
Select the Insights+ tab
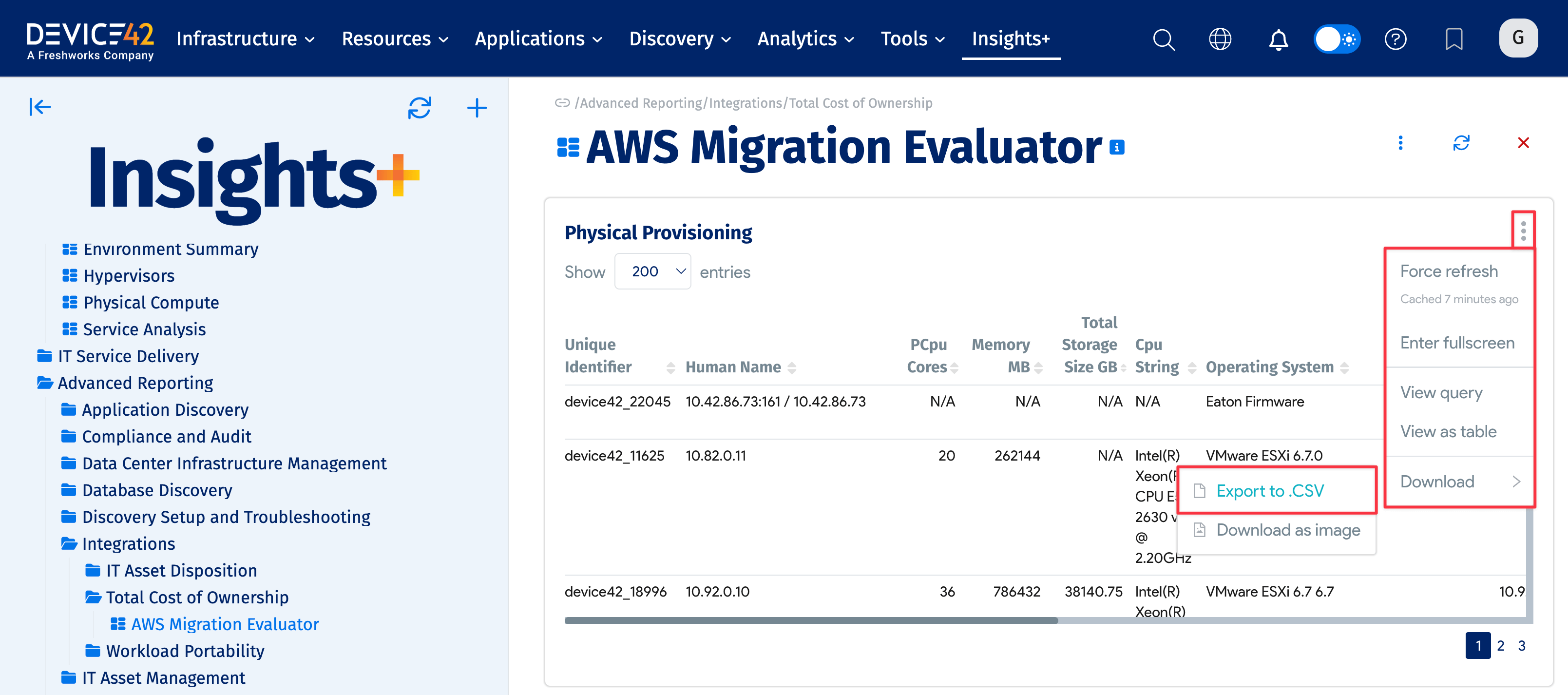coord(1011,39)
